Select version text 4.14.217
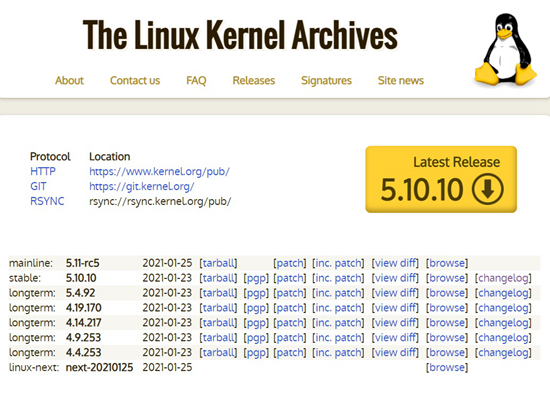Screen dimensions: 550x395 (83, 323)
